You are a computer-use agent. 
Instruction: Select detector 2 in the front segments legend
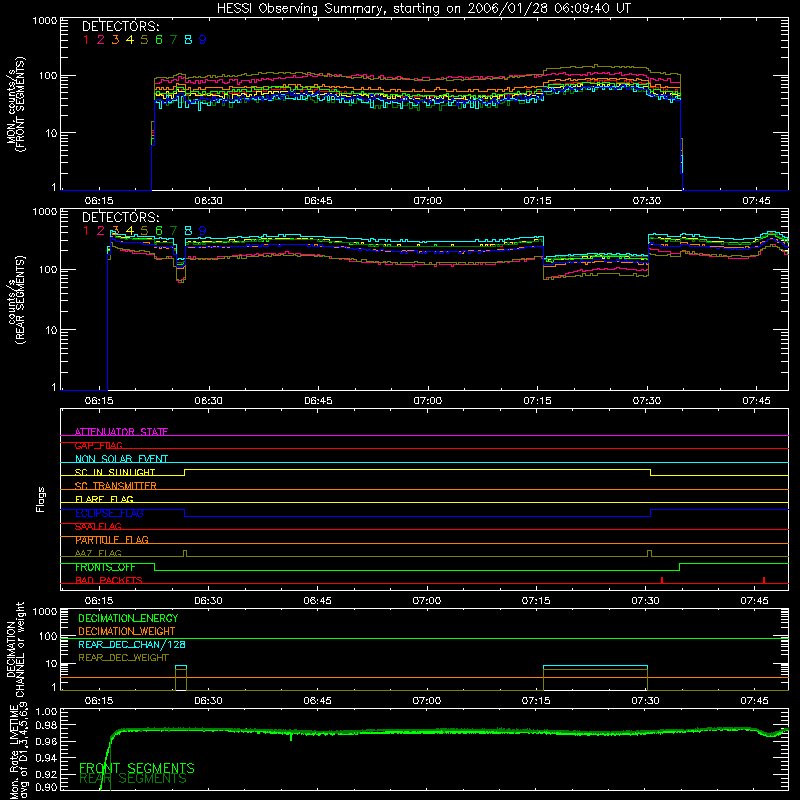[101, 40]
